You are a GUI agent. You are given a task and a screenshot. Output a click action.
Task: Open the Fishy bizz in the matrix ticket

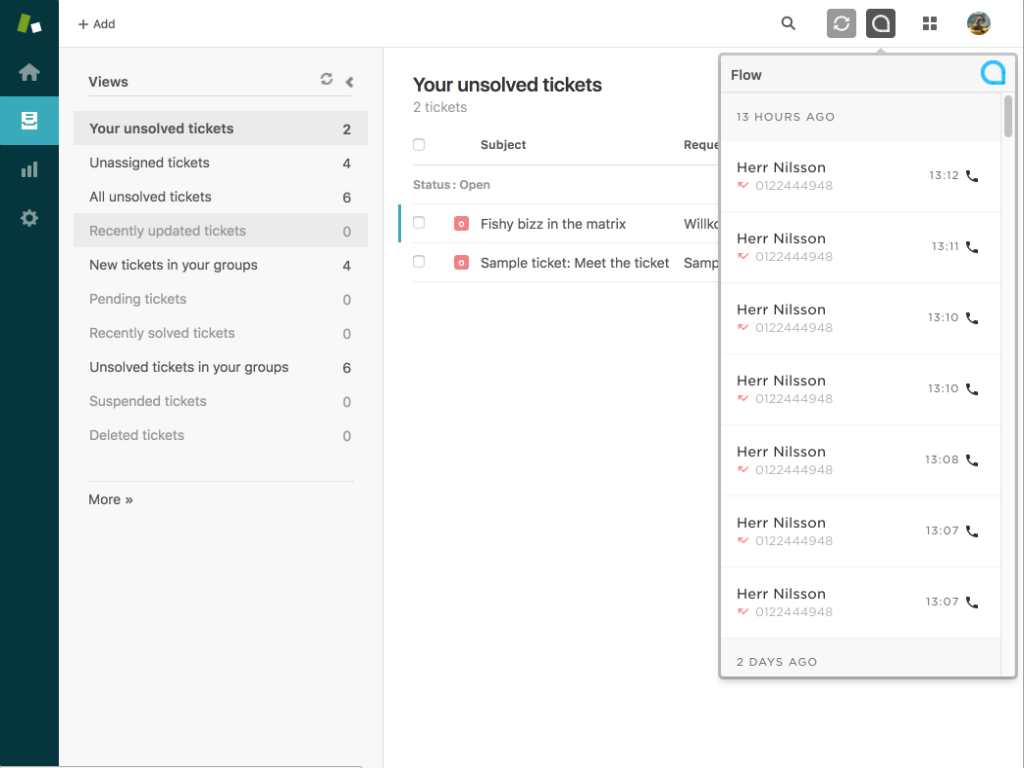click(552, 224)
